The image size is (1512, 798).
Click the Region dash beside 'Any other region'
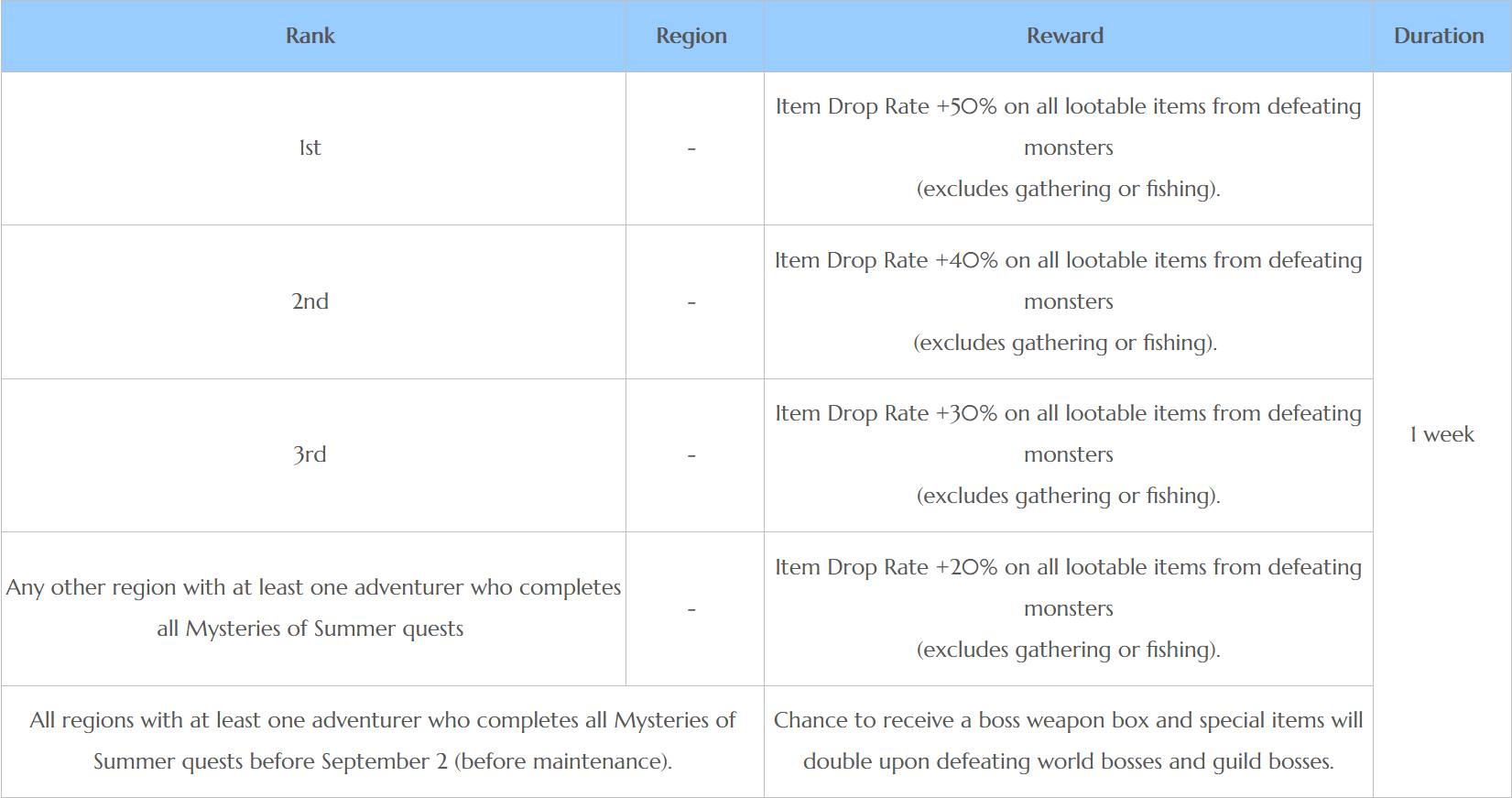[x=691, y=609]
